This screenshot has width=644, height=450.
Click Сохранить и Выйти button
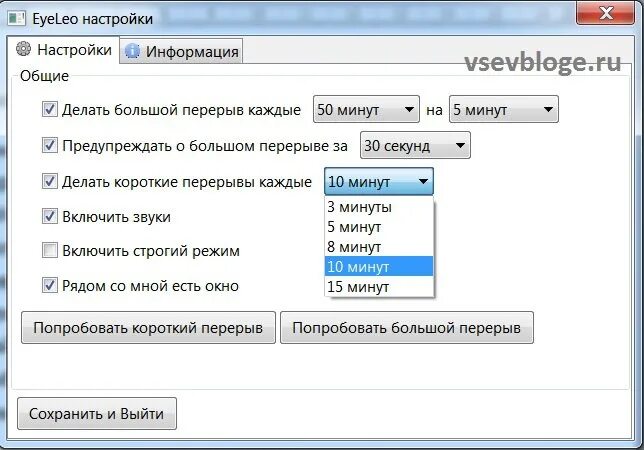point(97,413)
